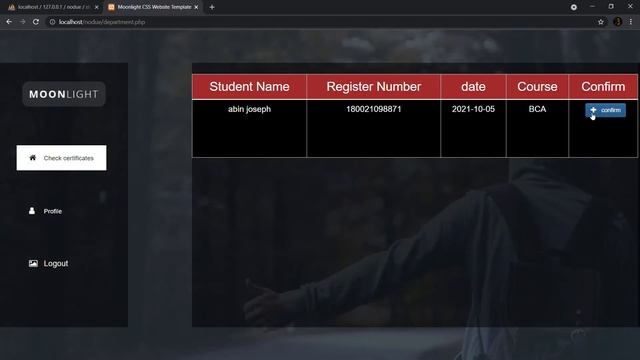The width and height of the screenshot is (640, 360).
Task: Close the Moonlight CSS Website Template tab
Action: pos(196,7)
